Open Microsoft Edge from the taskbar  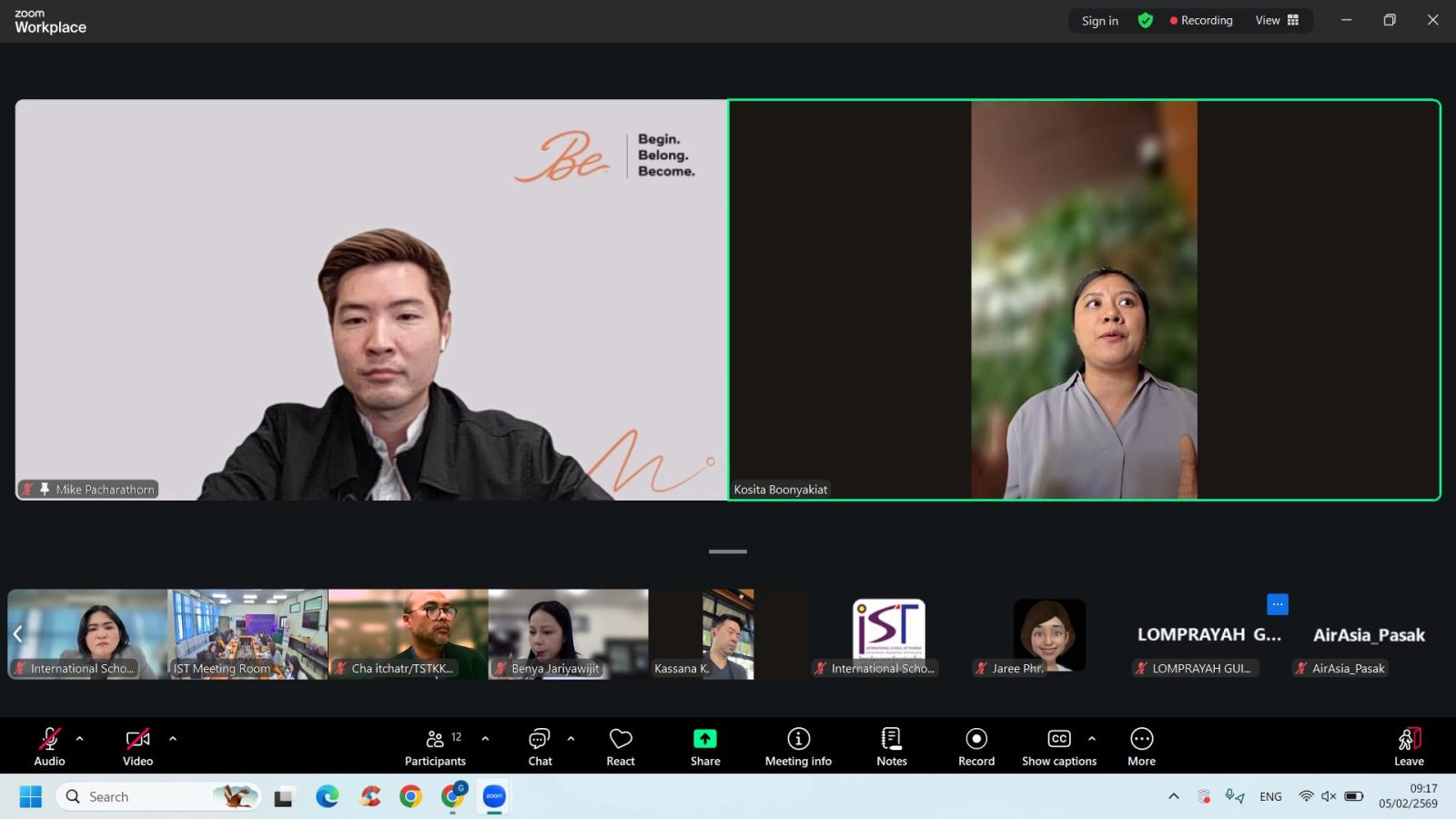click(328, 797)
